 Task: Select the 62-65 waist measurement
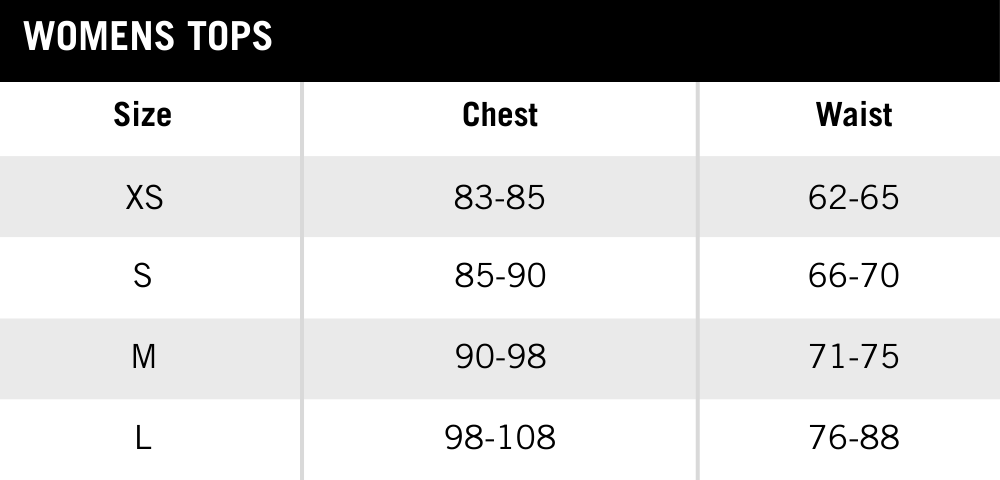pyautogui.click(x=854, y=197)
